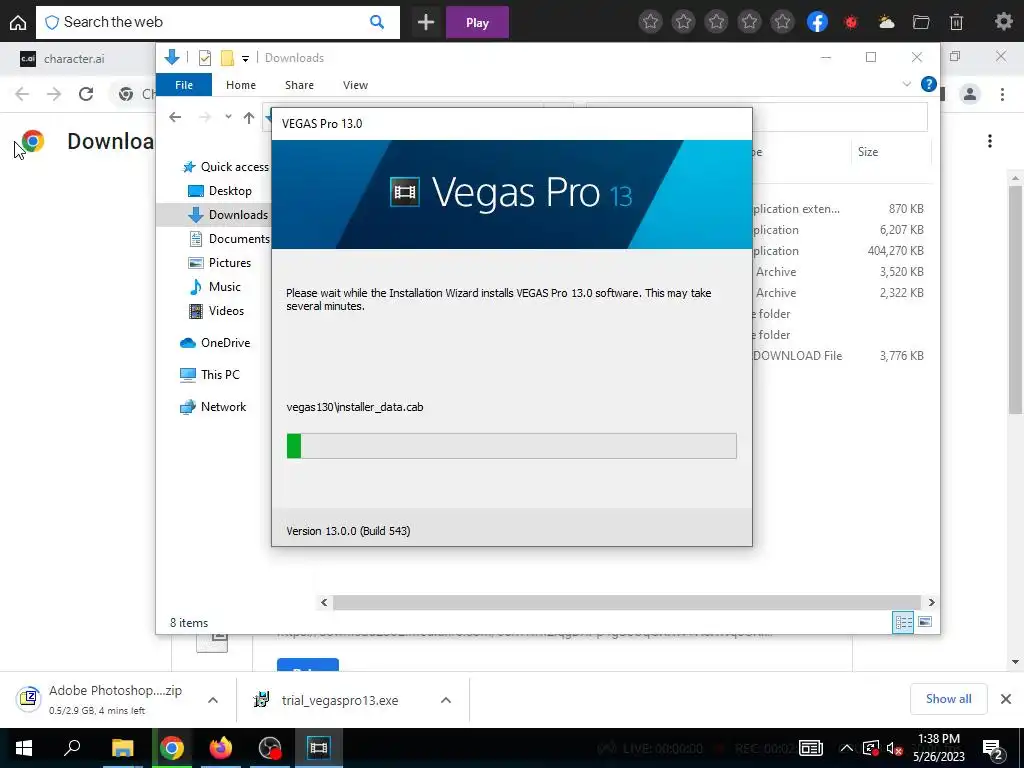
Task: Click the DOWNLOAD File type cell
Action: (797, 356)
